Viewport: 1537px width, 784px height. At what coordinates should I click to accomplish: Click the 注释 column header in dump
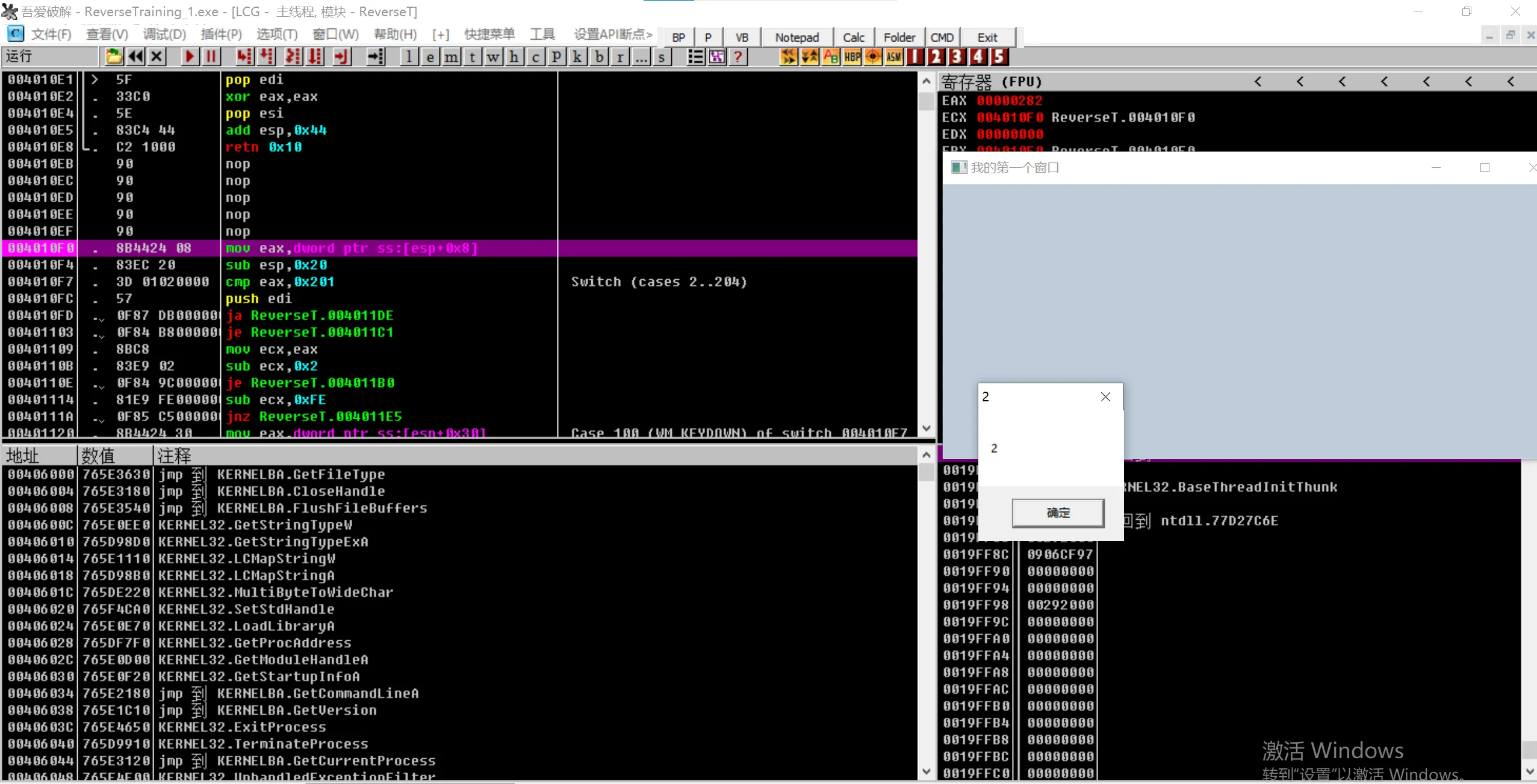[x=174, y=456]
